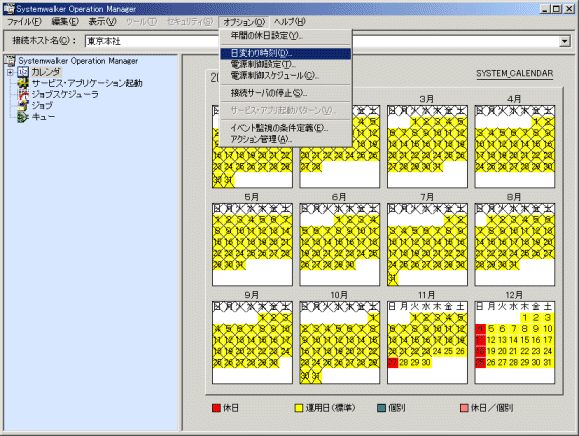Viewport: 579px width, 436px height.
Task: Click the 9月 month heading
Action: [251, 295]
